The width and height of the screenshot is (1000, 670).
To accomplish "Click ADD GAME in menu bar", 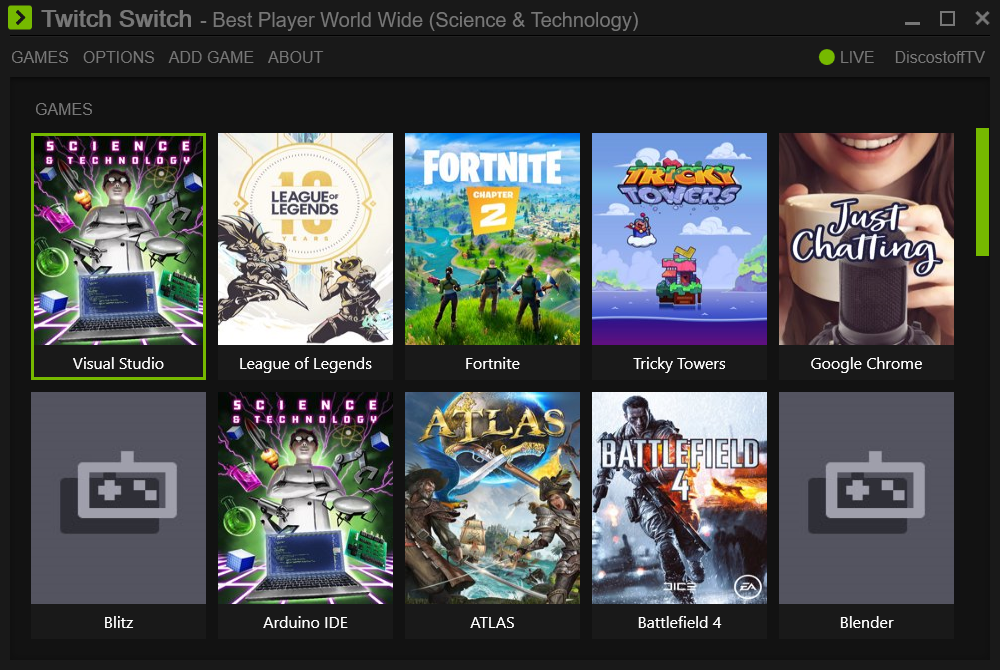I will pyautogui.click(x=211, y=57).
